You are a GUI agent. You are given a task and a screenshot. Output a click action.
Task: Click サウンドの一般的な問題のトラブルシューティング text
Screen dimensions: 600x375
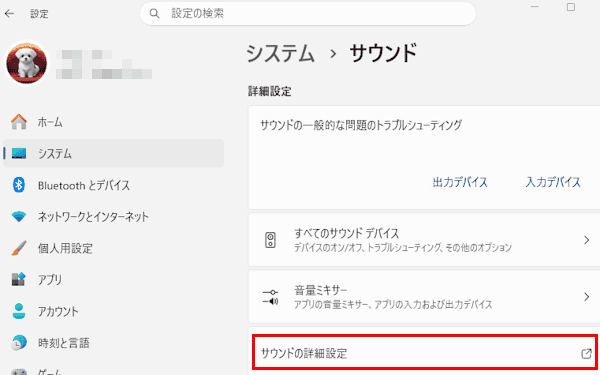[x=361, y=125]
